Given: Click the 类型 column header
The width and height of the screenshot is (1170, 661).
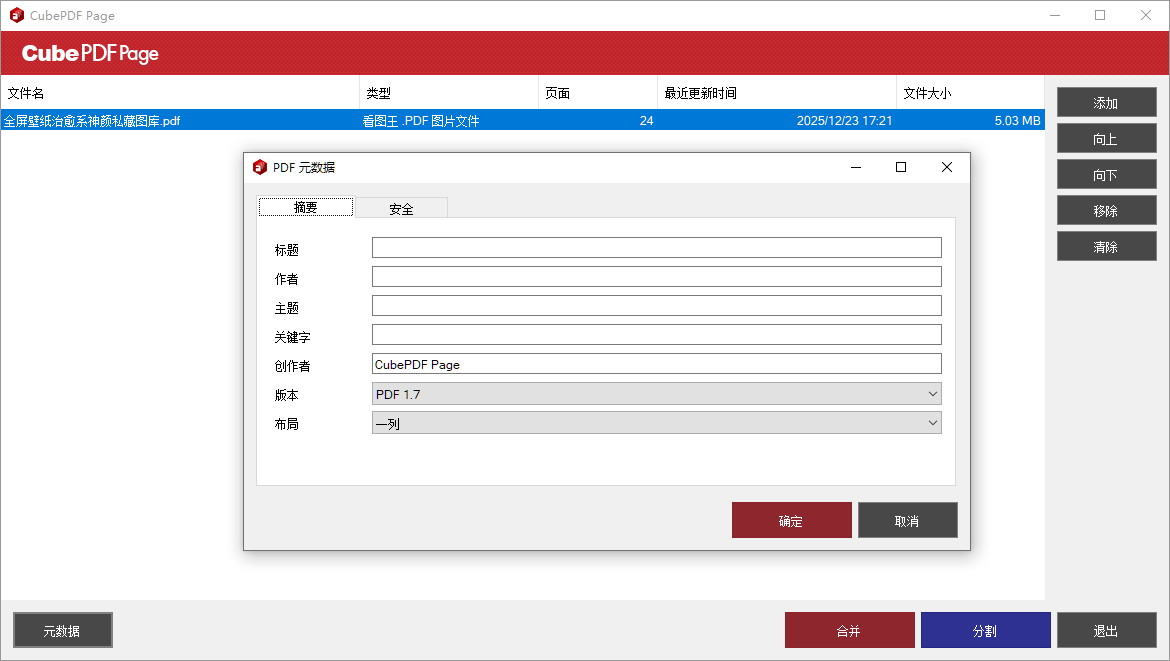Looking at the screenshot, I should (x=448, y=93).
